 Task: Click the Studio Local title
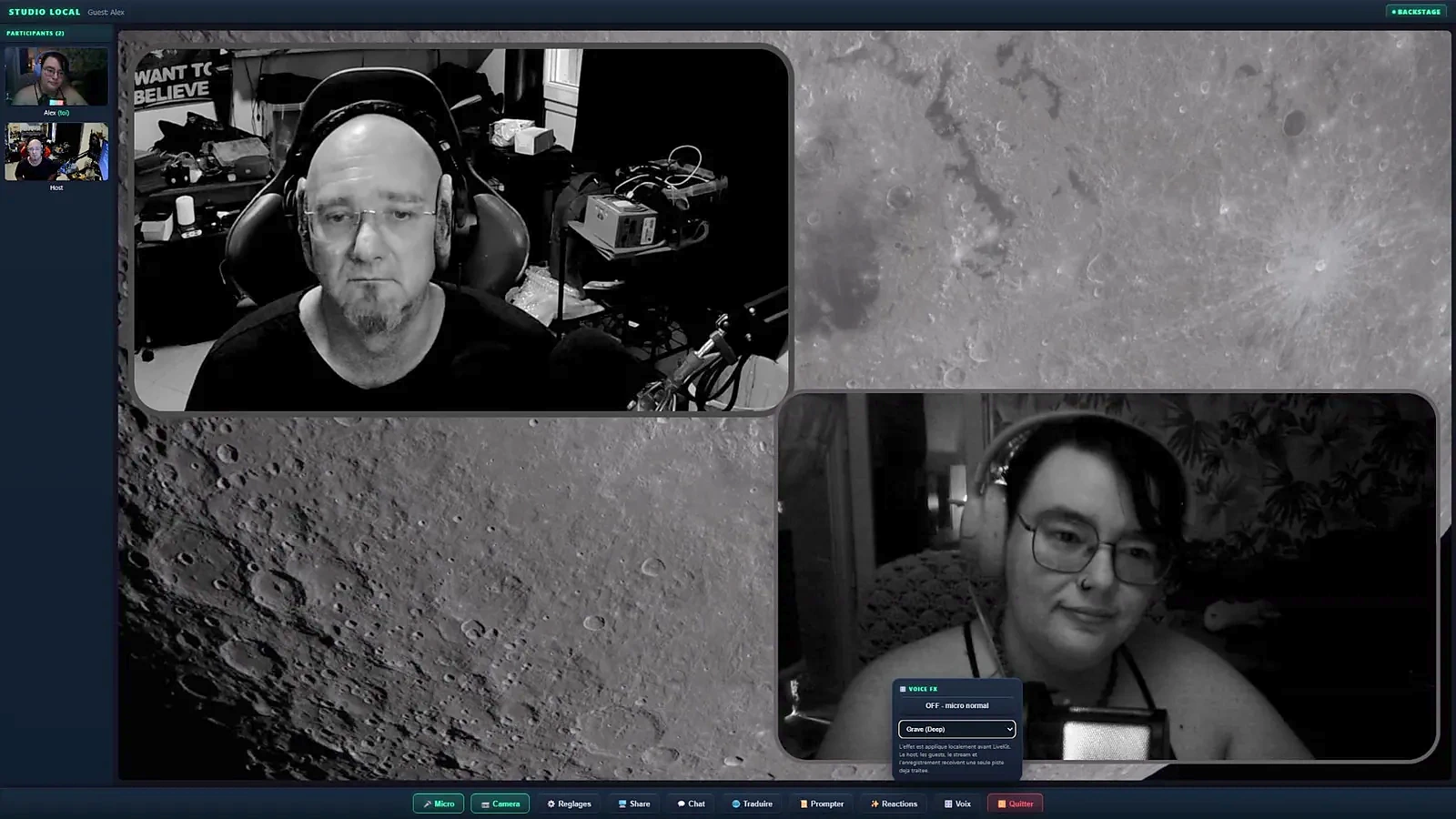[45, 12]
